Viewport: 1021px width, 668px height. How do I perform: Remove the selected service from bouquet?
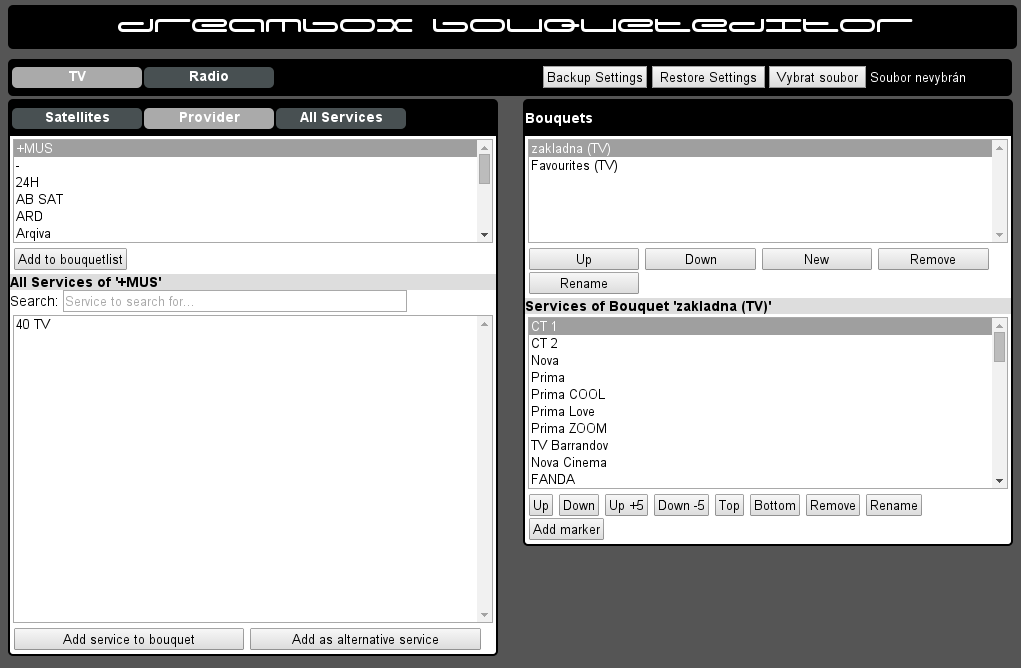point(833,505)
